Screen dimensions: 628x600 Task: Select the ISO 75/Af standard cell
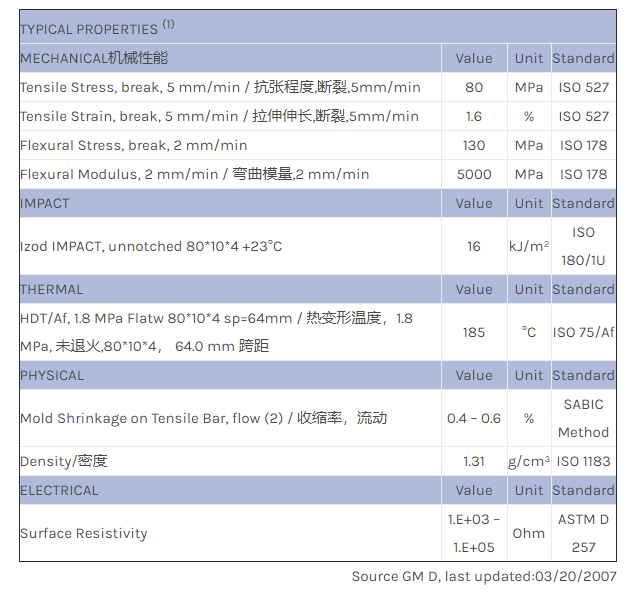point(584,332)
